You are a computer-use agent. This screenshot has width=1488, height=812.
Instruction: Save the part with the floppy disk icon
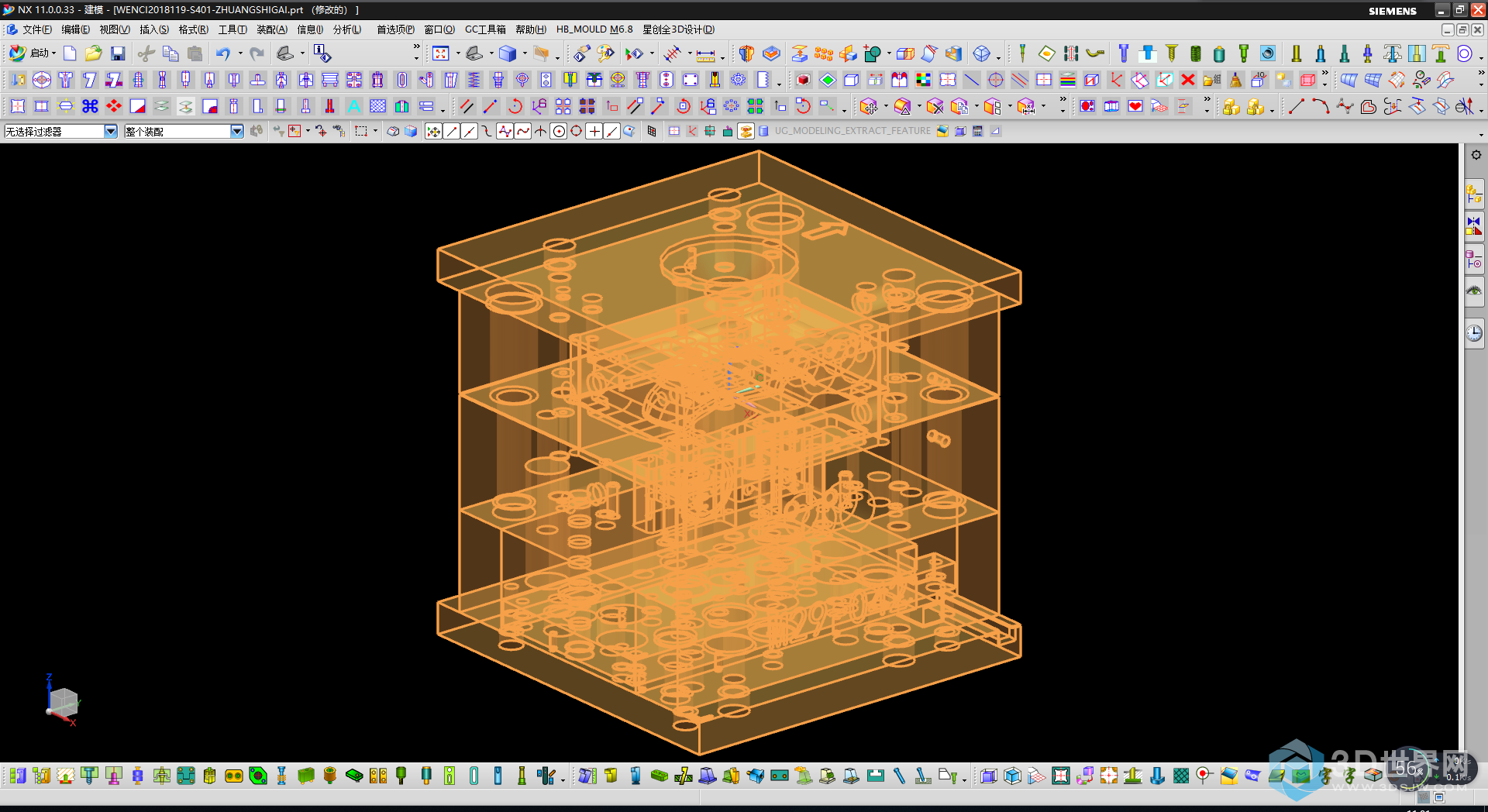[118, 53]
